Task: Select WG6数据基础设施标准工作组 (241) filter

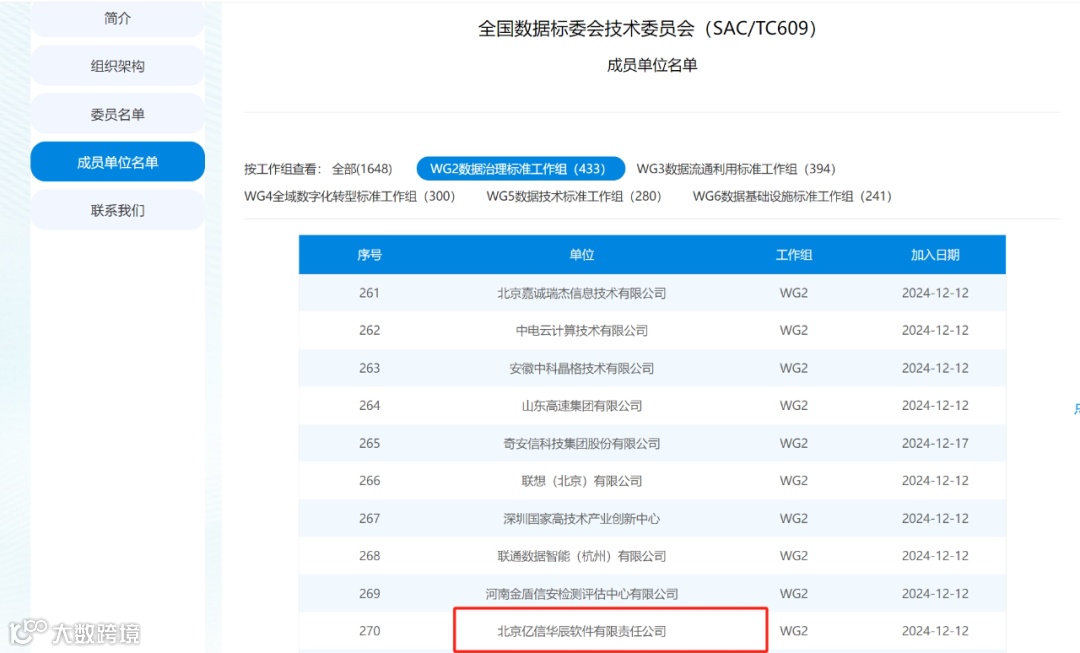Action: (x=792, y=196)
